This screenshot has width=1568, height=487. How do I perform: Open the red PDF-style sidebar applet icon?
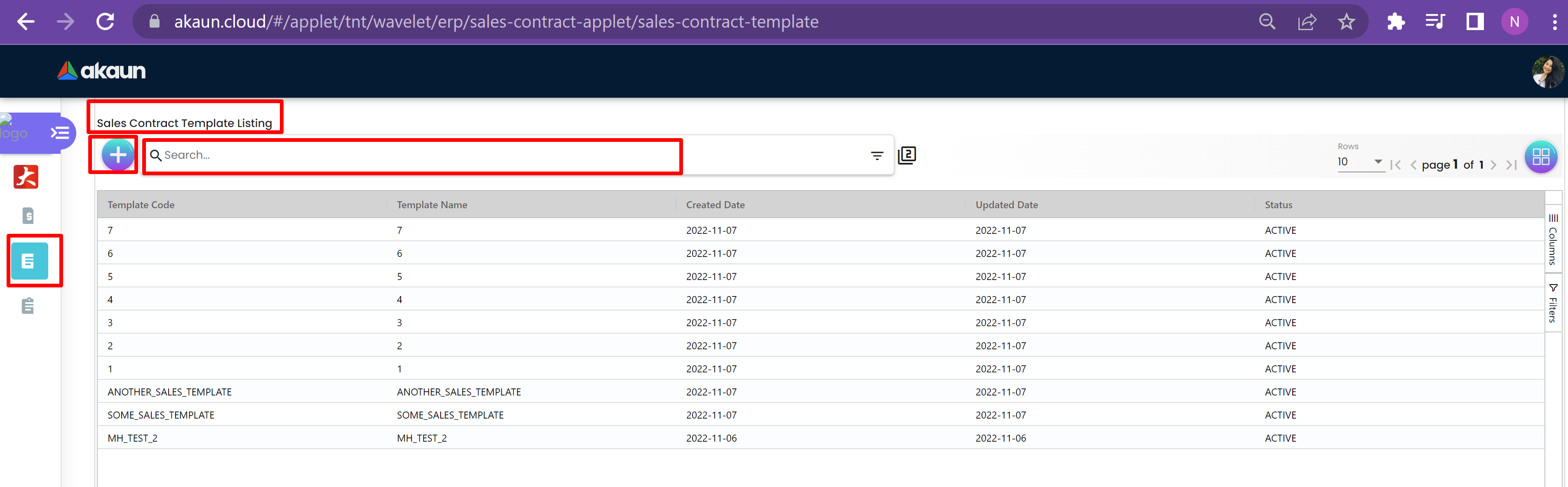point(26,177)
